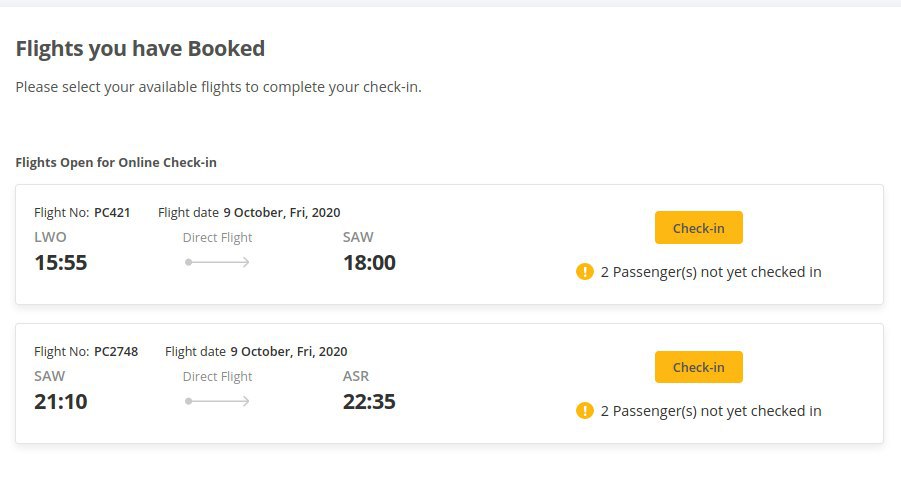Click warning icon on PC421 flight card
This screenshot has height=480, width=901.
coord(584,271)
